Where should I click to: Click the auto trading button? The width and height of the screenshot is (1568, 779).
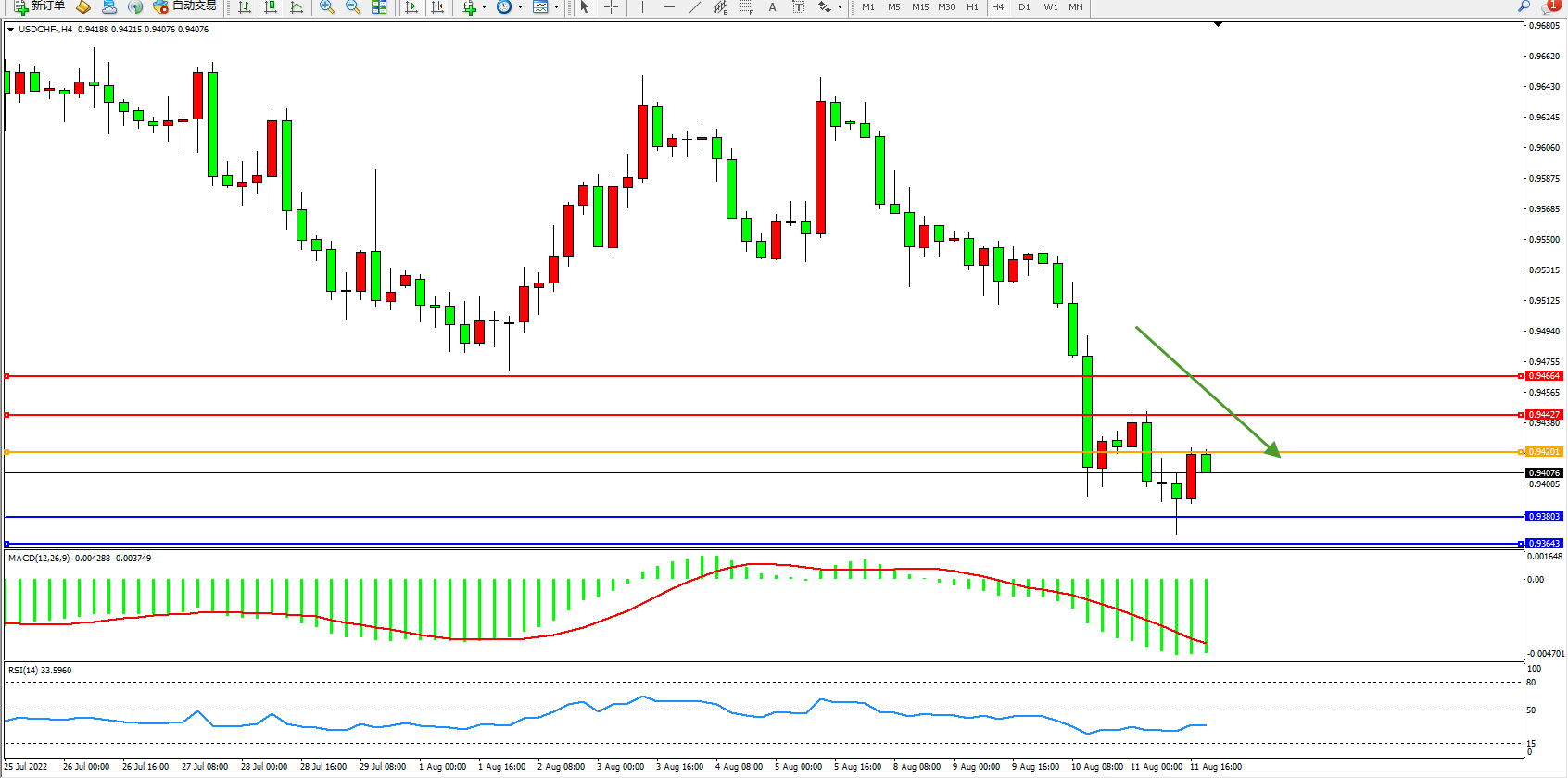(x=185, y=6)
